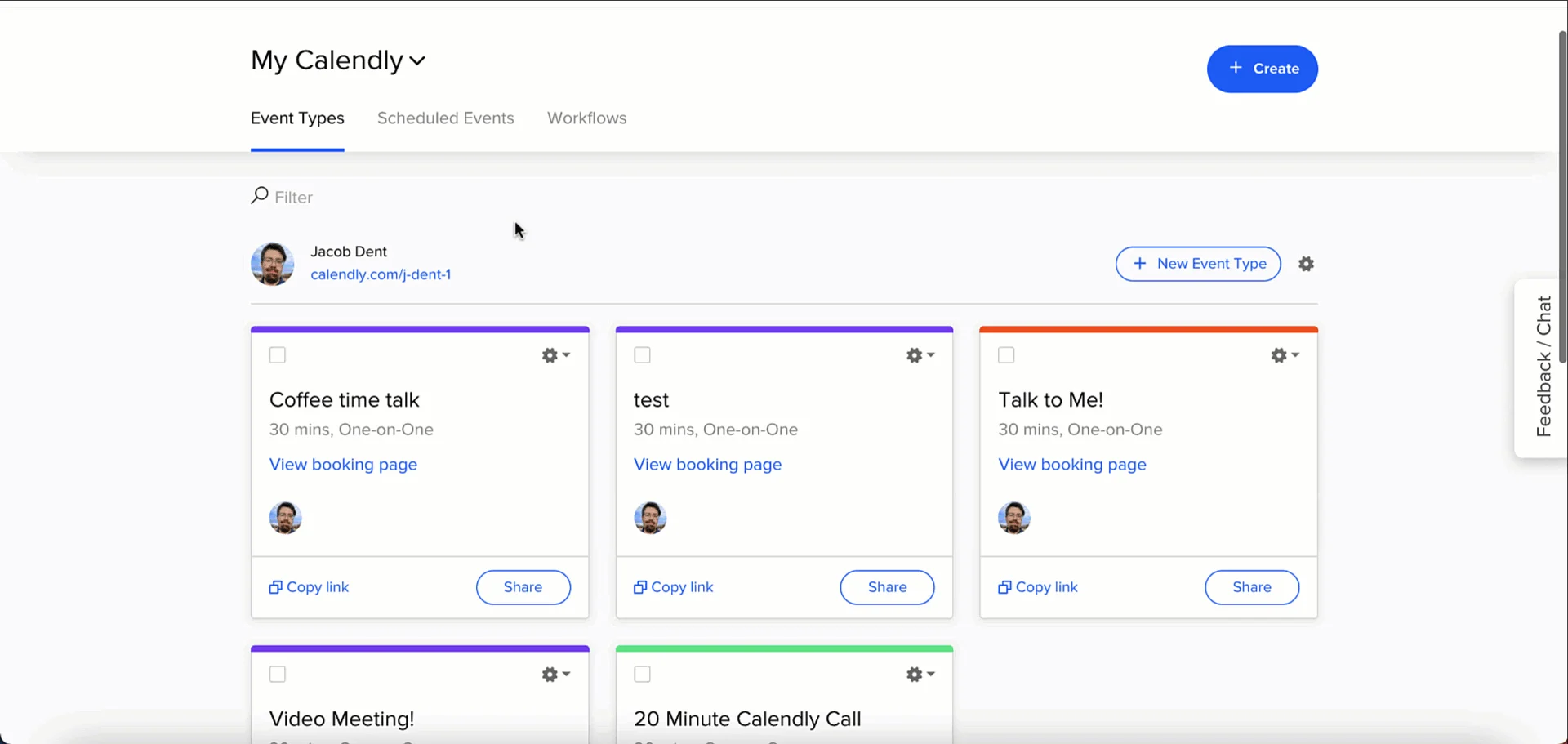Click the vertical page scrollbar
Viewport: 1568px width, 744px height.
pos(1562,196)
